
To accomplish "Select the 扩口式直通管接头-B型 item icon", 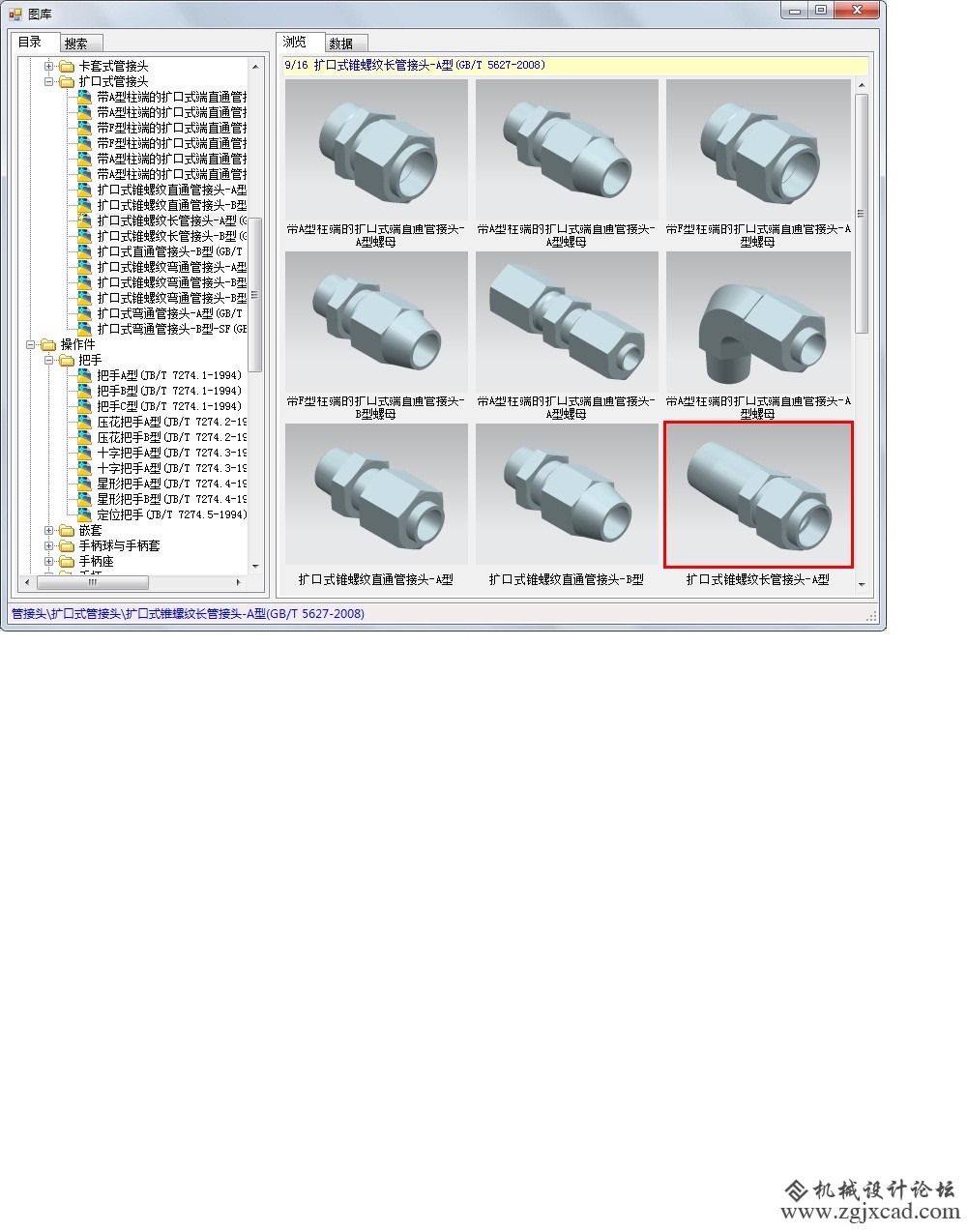I will pyautogui.click(x=85, y=251).
